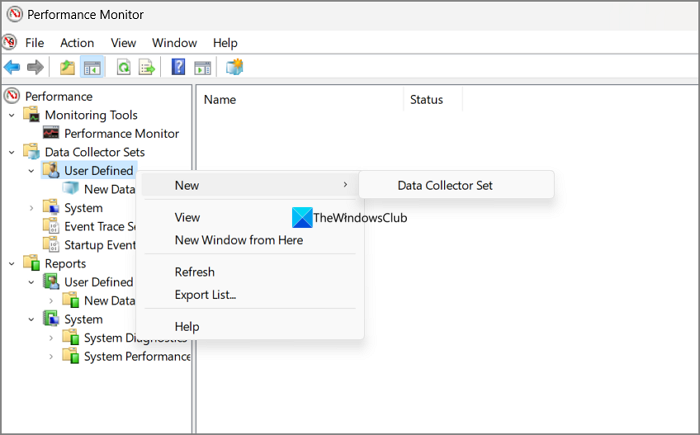Click the Status column header
The image size is (700, 435).
point(433,99)
